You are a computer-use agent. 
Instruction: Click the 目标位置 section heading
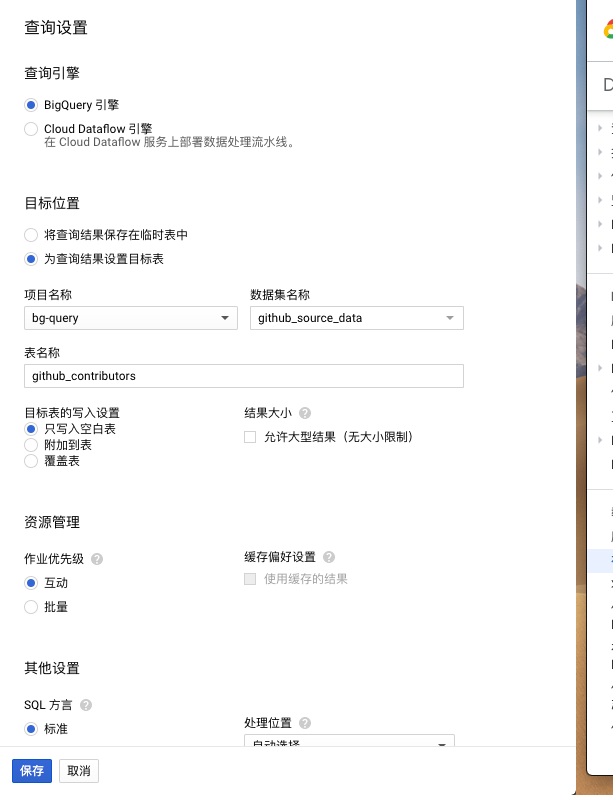52,203
